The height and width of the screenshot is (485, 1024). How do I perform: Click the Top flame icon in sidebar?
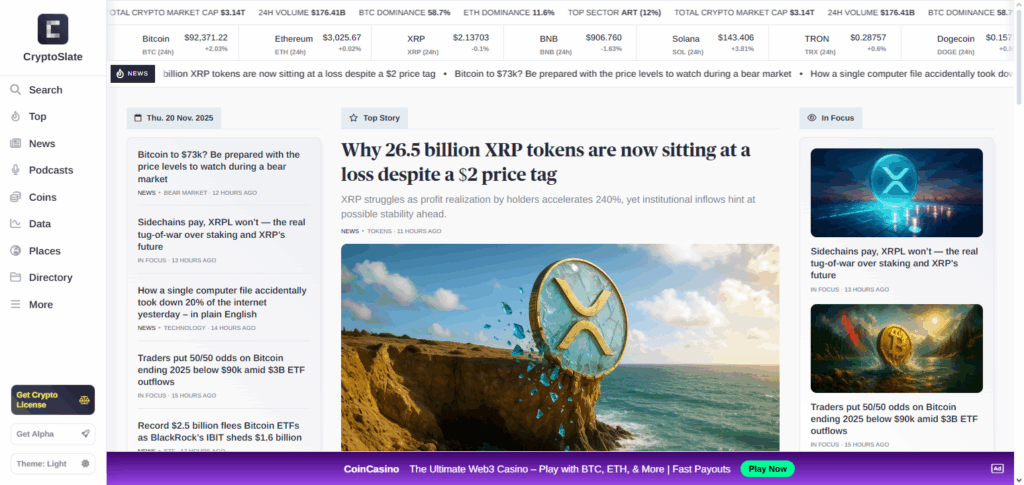(16, 116)
